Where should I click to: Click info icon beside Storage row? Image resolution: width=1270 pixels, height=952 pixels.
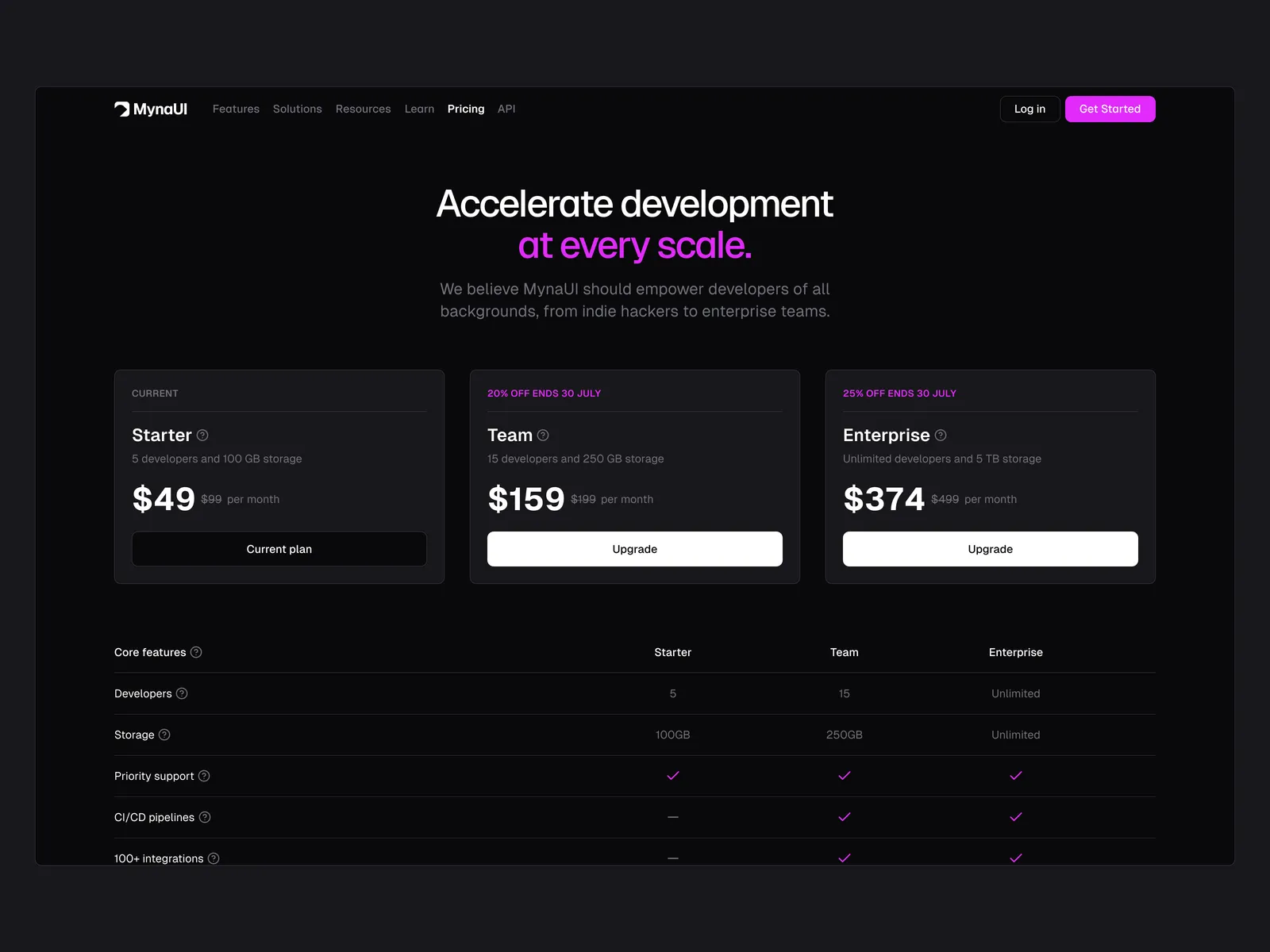coord(164,735)
